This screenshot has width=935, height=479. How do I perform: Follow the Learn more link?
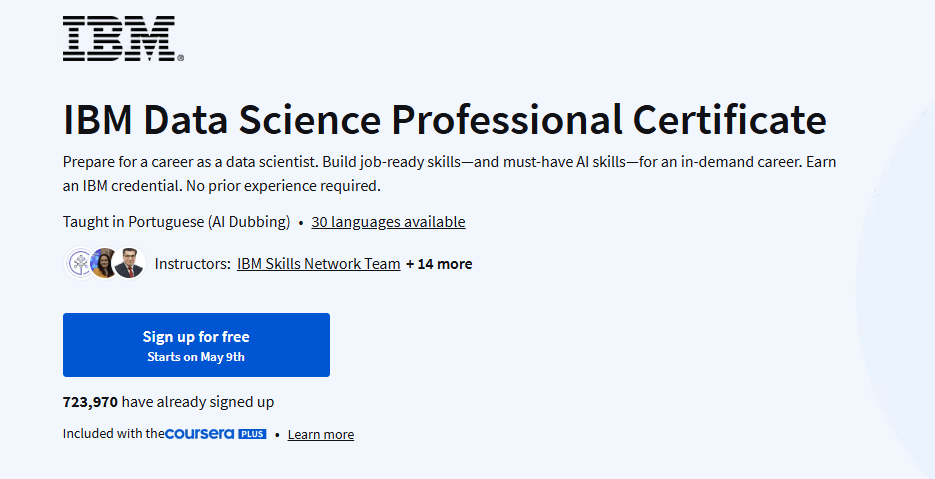pos(321,434)
